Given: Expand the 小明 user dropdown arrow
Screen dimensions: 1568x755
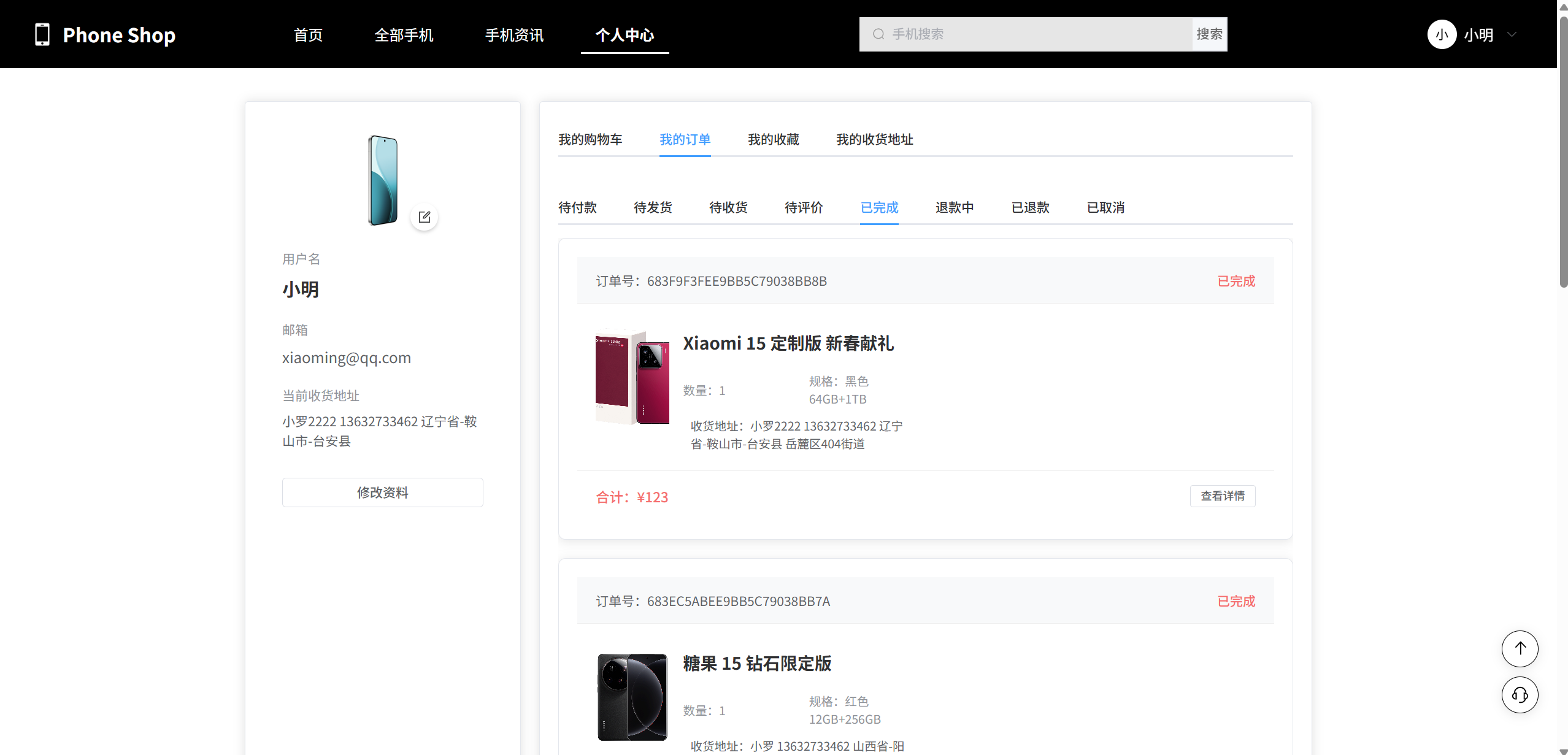Looking at the screenshot, I should (x=1512, y=34).
